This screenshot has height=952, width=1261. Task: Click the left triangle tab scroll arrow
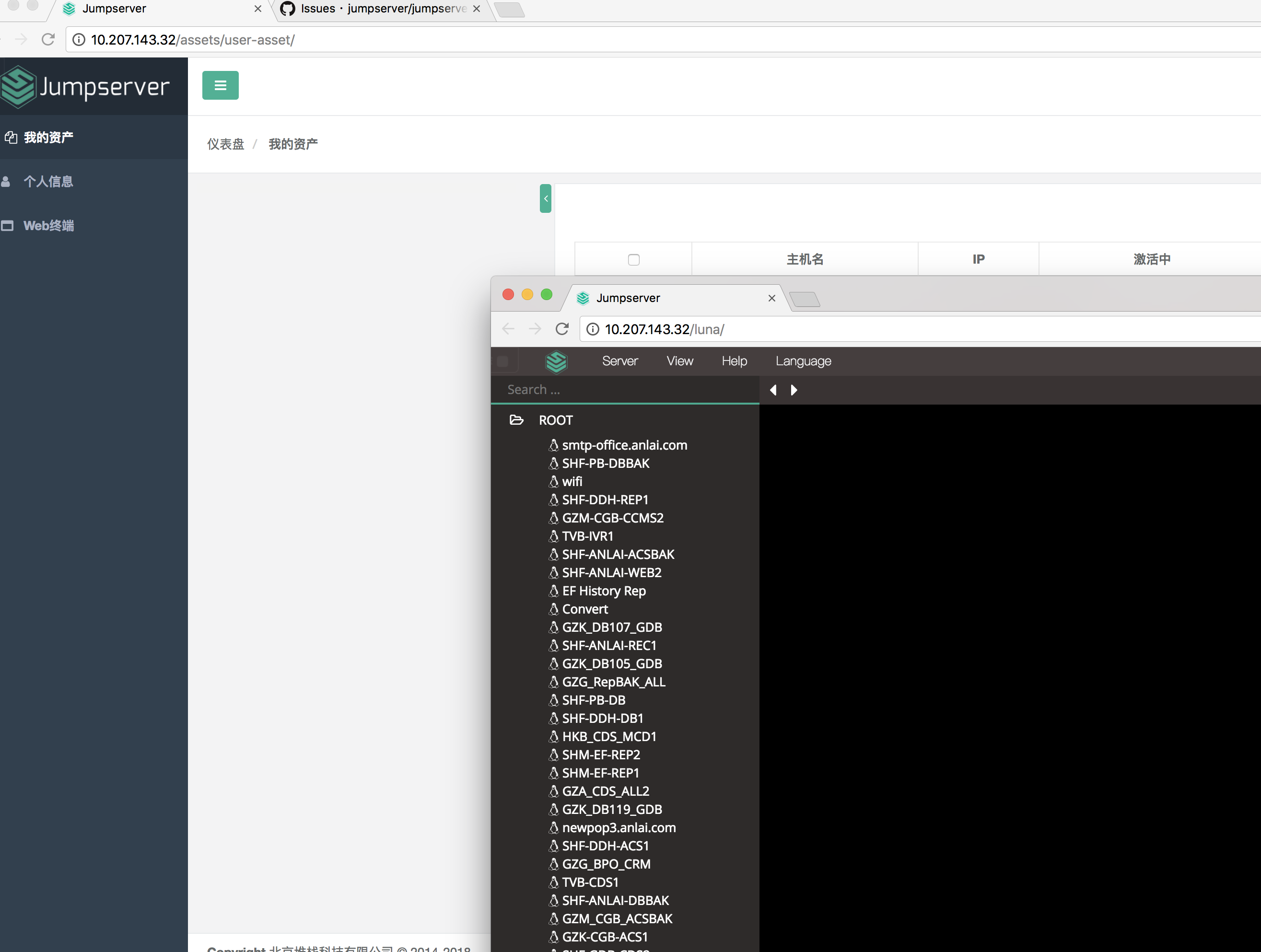pyautogui.click(x=773, y=390)
